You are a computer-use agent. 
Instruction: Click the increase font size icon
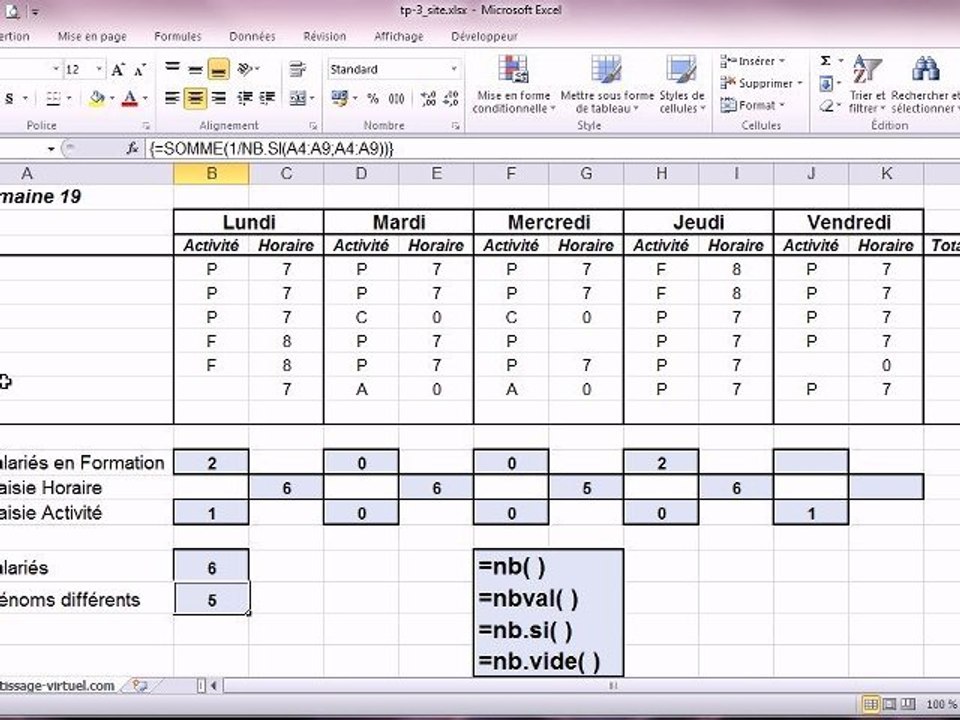[x=118, y=69]
